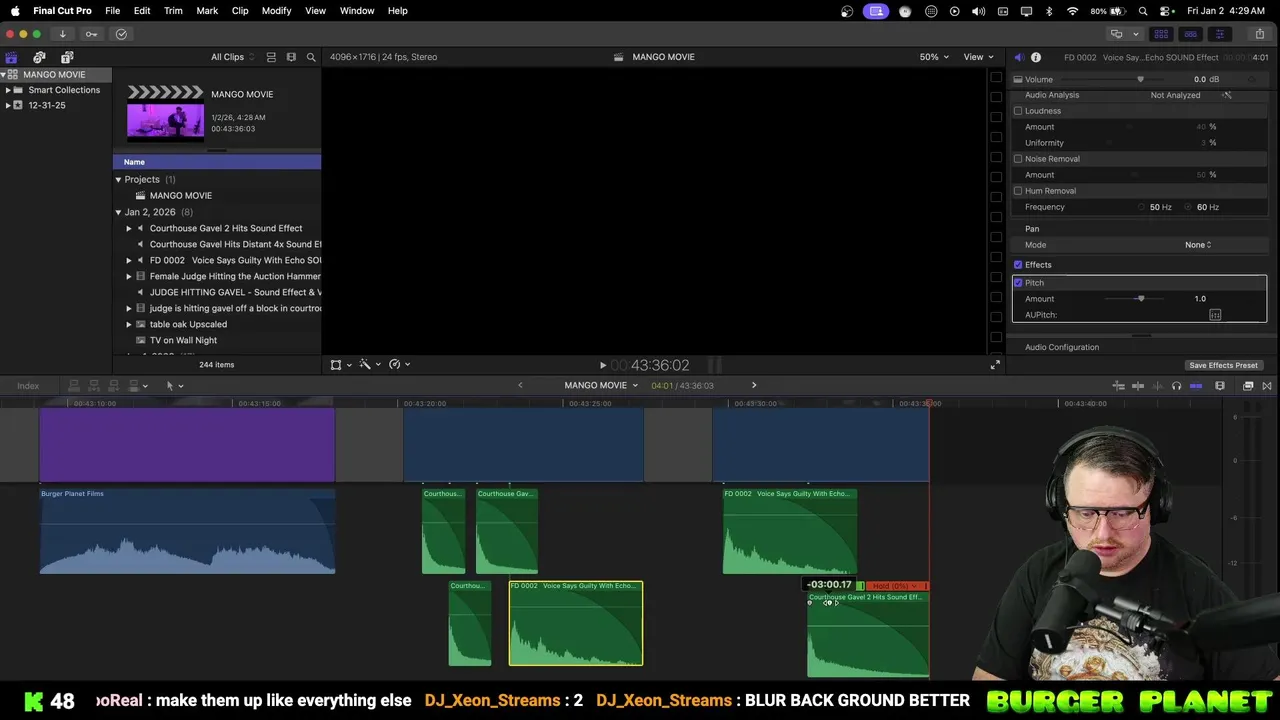This screenshot has height=720, width=1280.
Task: Open the Edit menu
Action: click(142, 11)
